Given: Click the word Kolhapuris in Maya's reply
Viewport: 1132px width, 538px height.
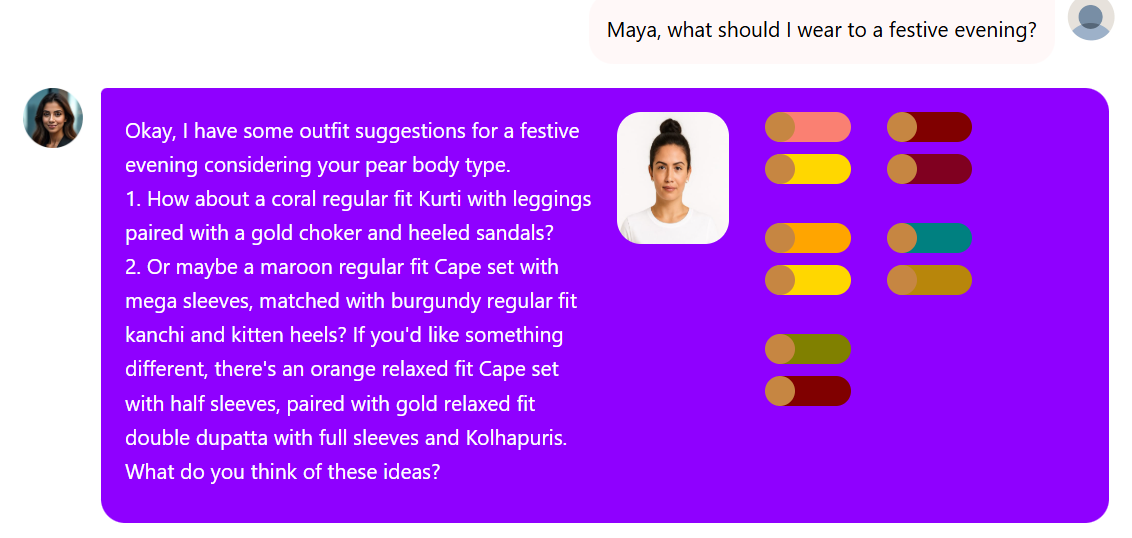Looking at the screenshot, I should pos(515,438).
